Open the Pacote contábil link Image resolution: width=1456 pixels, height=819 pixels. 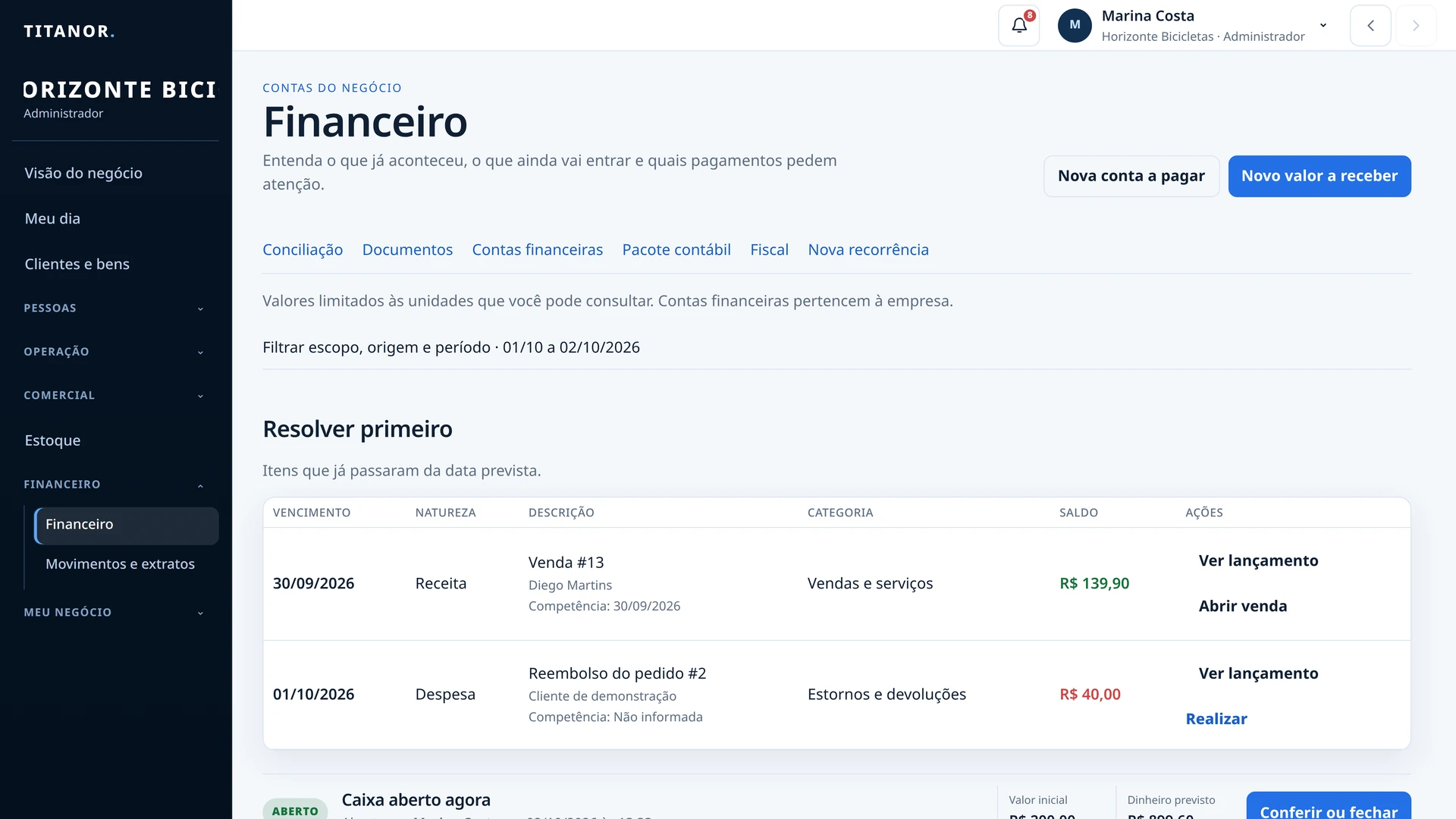[x=676, y=249]
